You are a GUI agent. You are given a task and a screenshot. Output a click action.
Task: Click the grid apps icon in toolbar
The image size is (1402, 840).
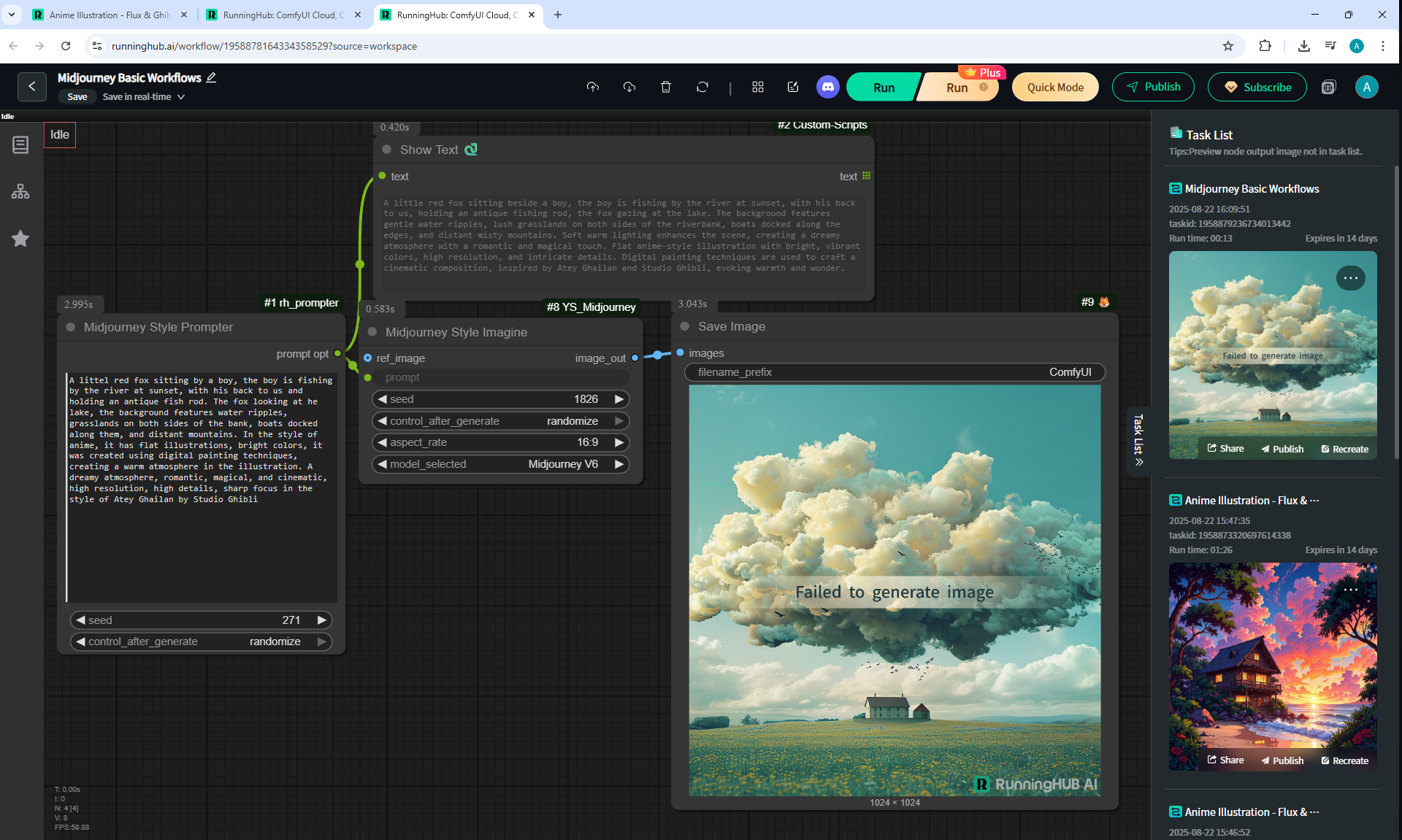coord(757,87)
